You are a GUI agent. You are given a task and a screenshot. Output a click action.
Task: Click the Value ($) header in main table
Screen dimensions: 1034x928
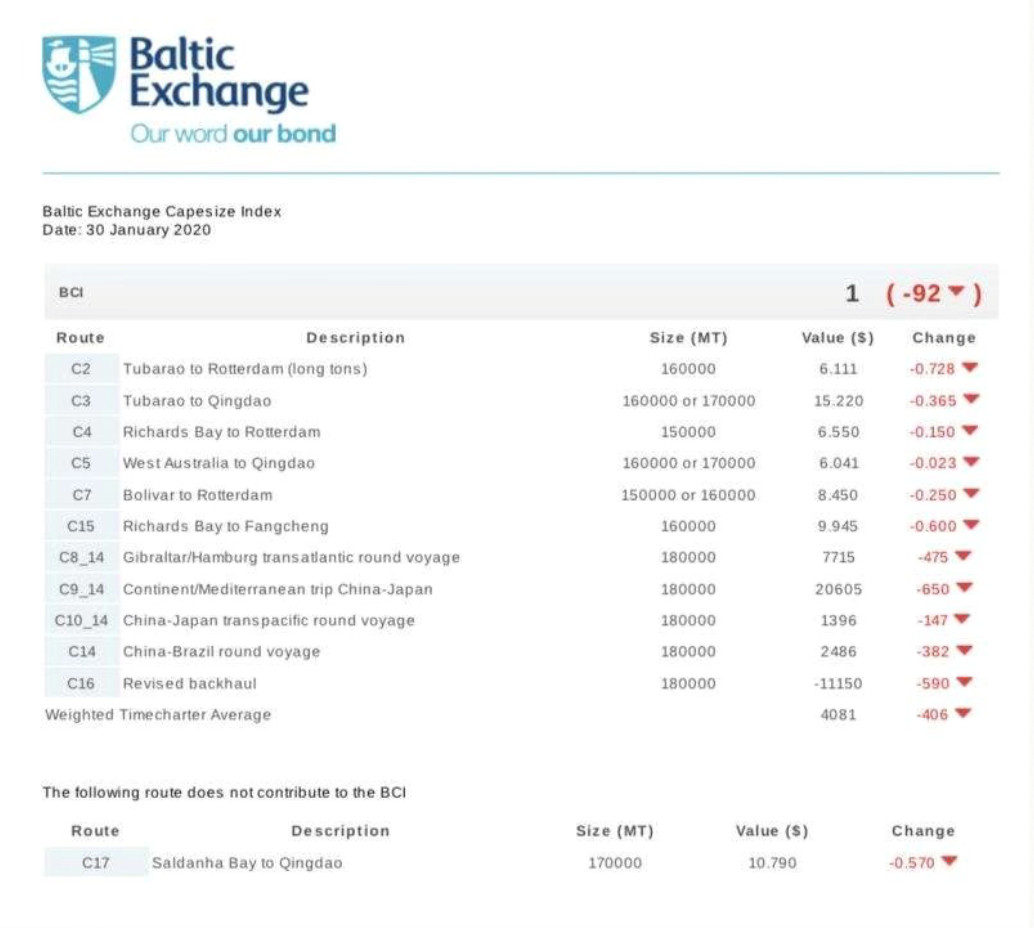pos(837,338)
